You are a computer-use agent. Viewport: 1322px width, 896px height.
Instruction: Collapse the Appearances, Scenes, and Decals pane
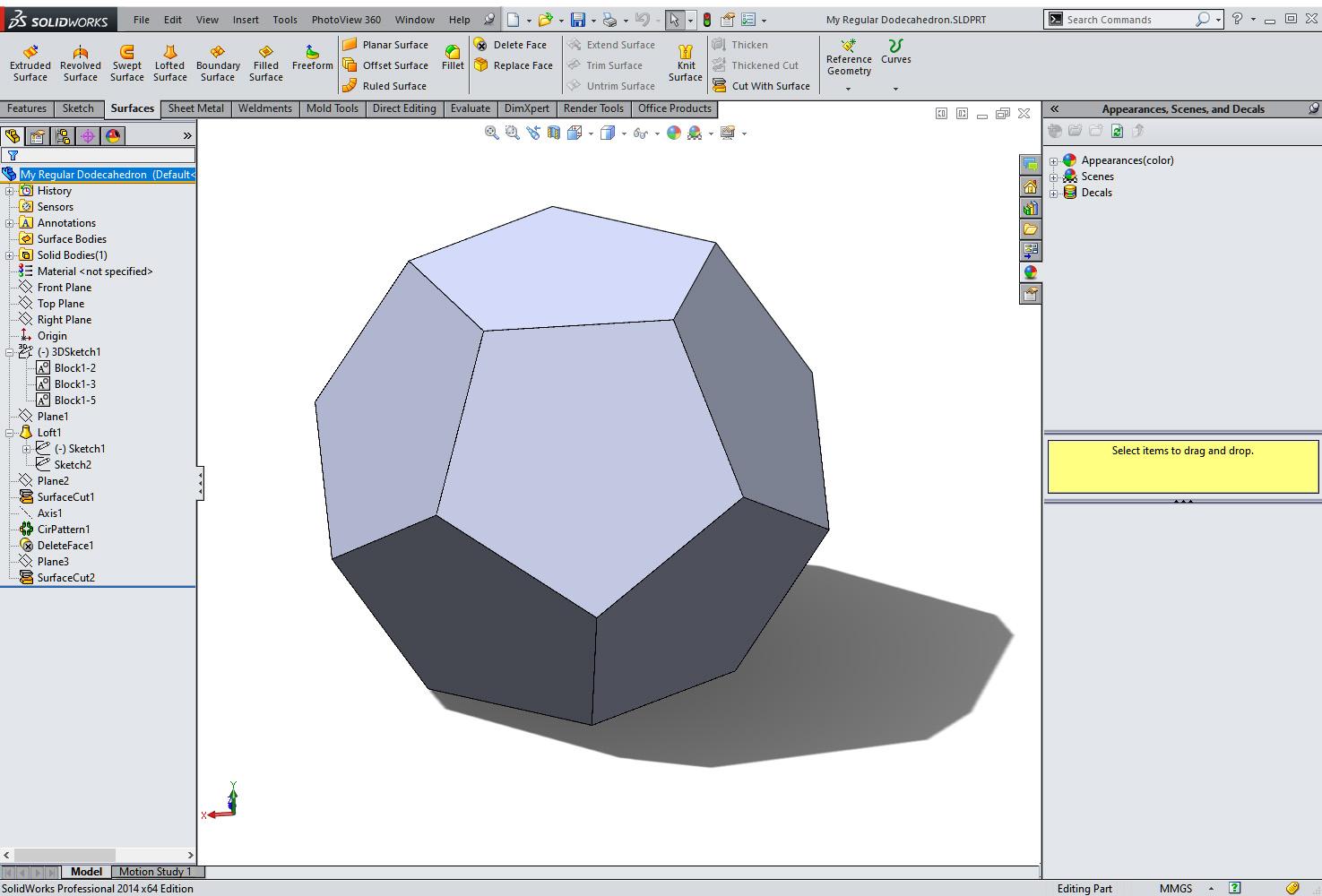[1055, 108]
